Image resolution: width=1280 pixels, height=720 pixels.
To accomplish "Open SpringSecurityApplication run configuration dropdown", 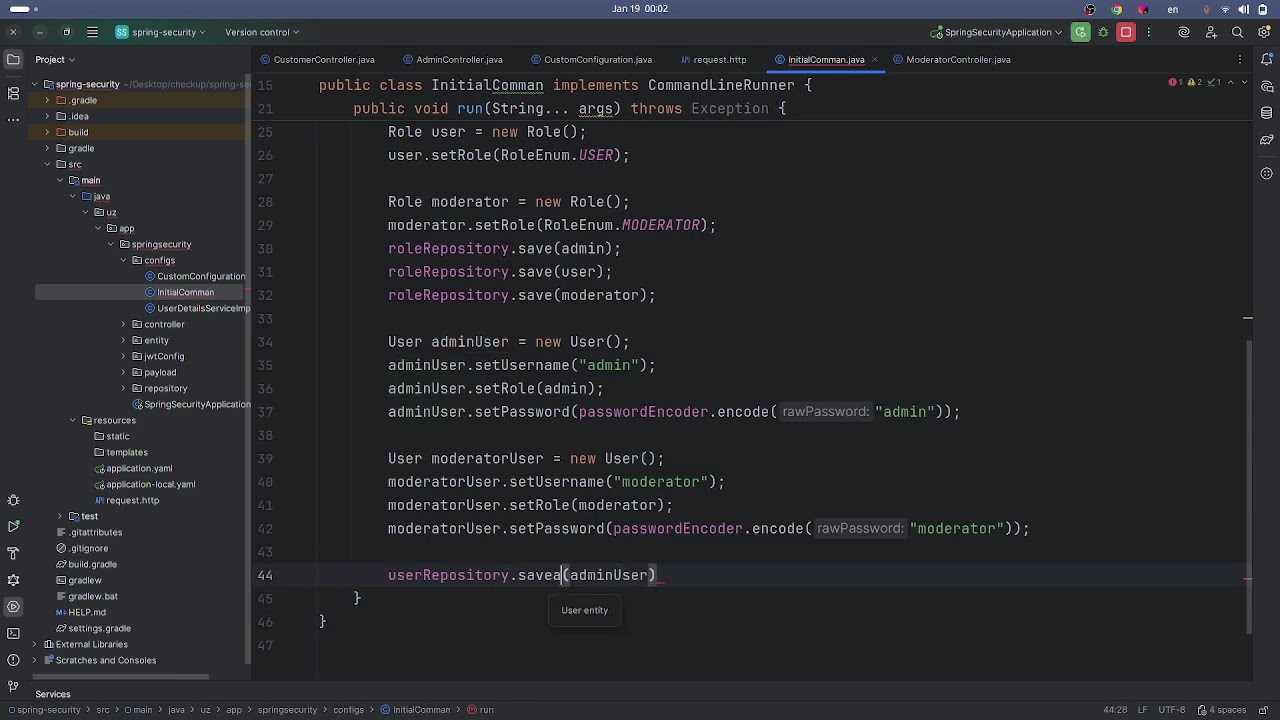I will (x=996, y=32).
